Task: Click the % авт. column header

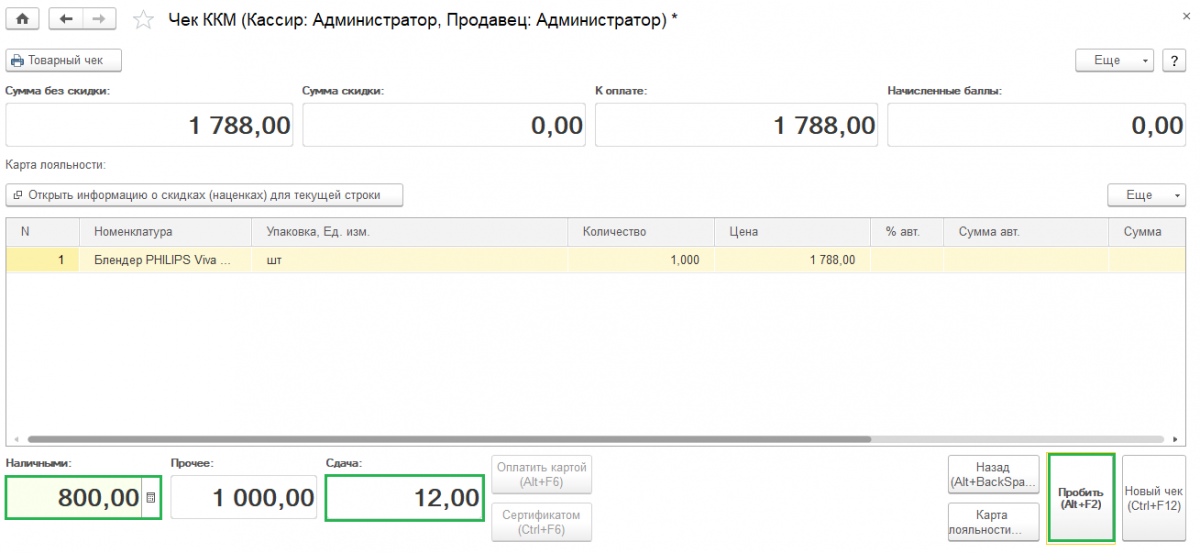Action: click(907, 232)
